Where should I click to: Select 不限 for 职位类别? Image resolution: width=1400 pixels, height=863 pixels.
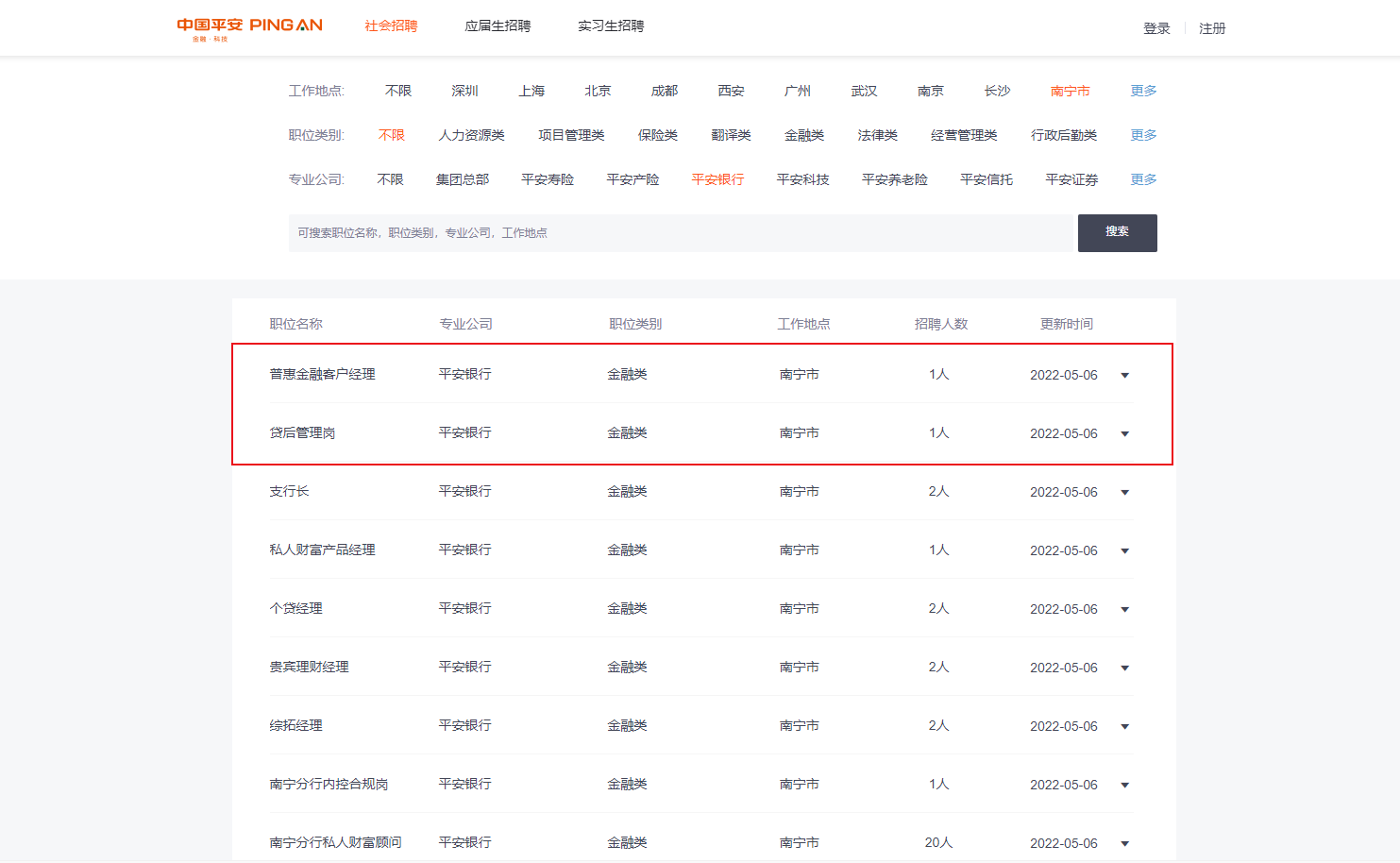coord(392,135)
